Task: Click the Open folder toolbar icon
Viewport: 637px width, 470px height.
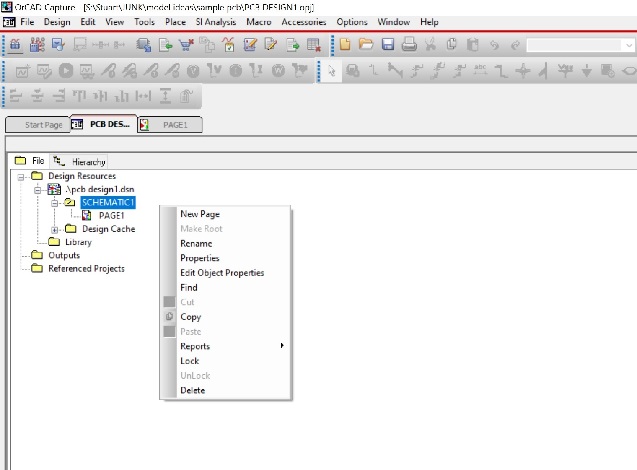Action: 365,45
